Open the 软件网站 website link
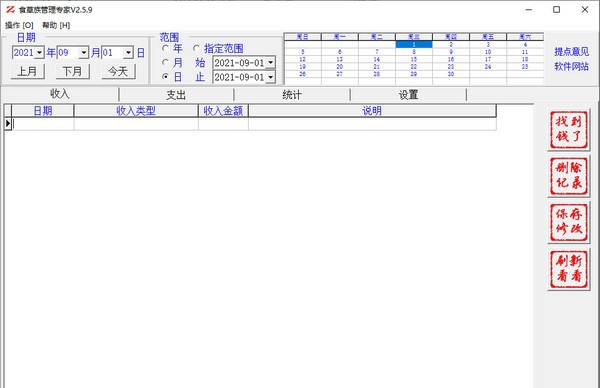The width and height of the screenshot is (600, 388). tap(571, 66)
